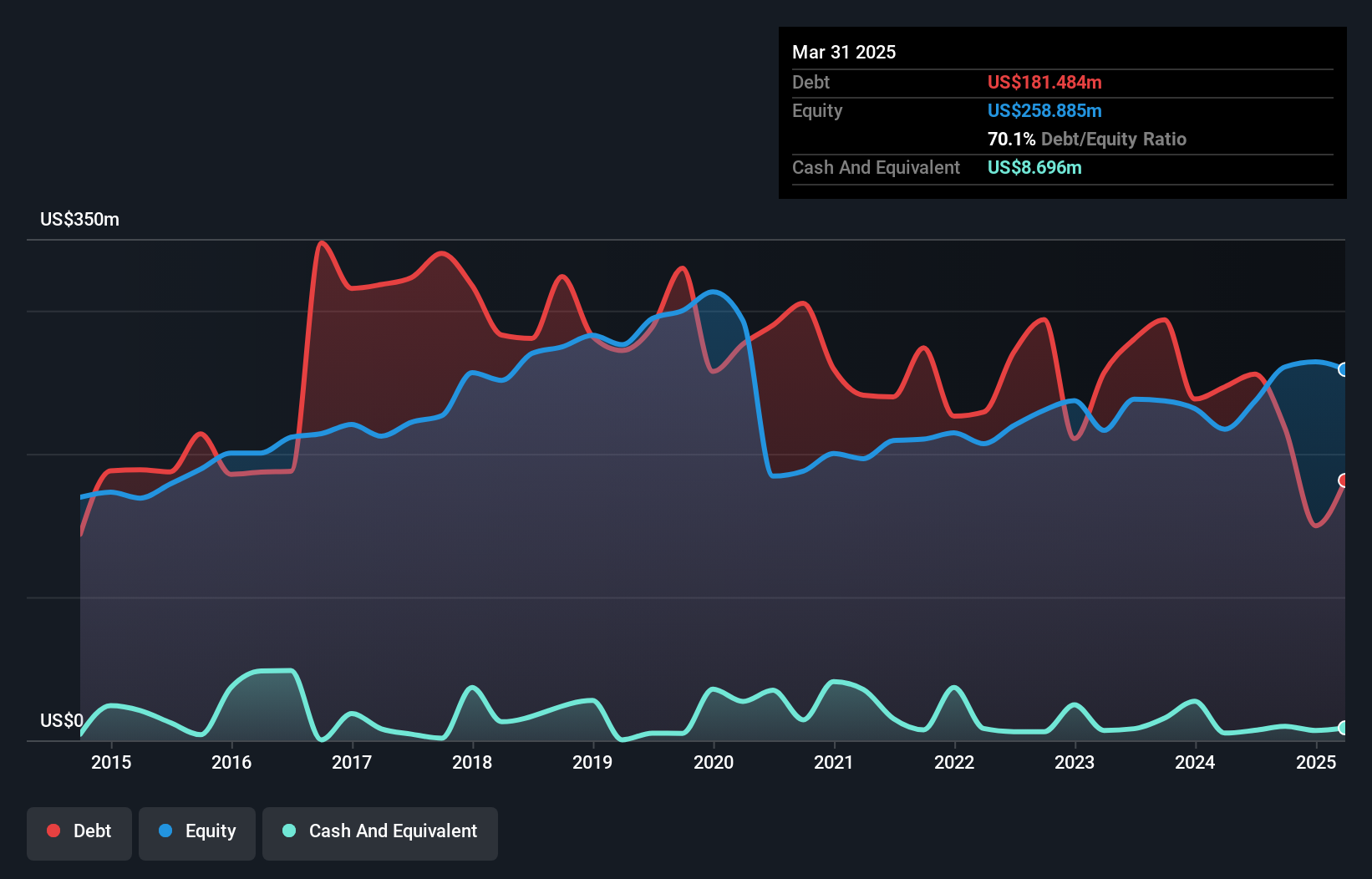
Task: Click the Equity label in the tooltip
Action: point(817,111)
